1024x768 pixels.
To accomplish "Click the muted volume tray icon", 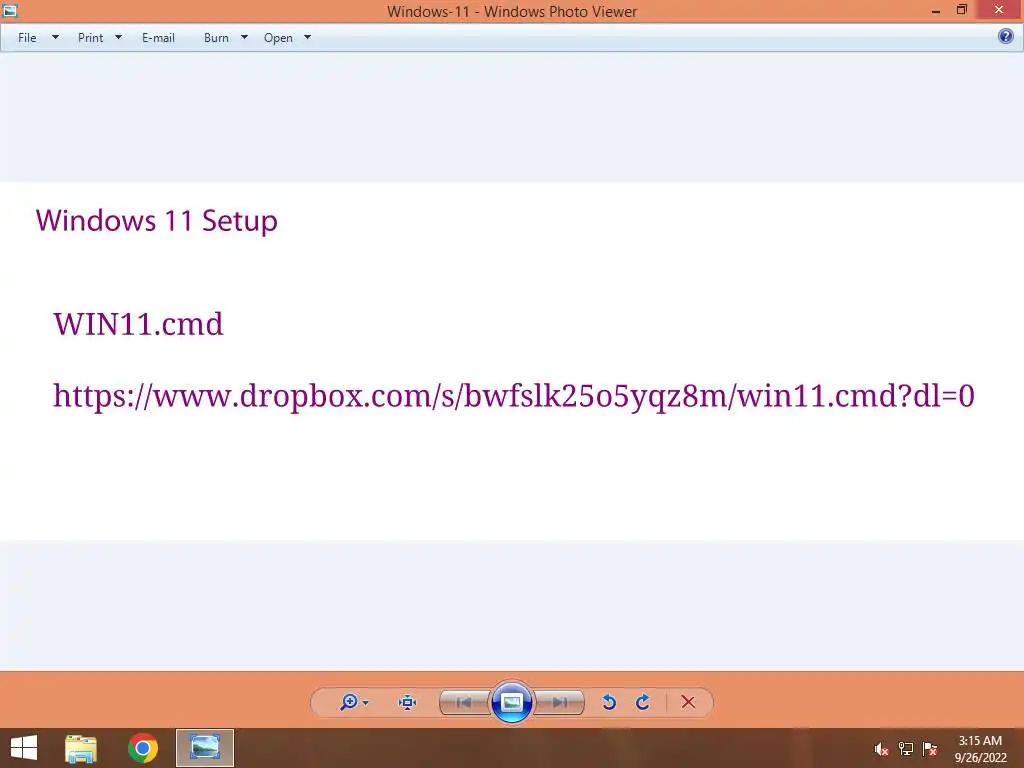I will tap(882, 749).
